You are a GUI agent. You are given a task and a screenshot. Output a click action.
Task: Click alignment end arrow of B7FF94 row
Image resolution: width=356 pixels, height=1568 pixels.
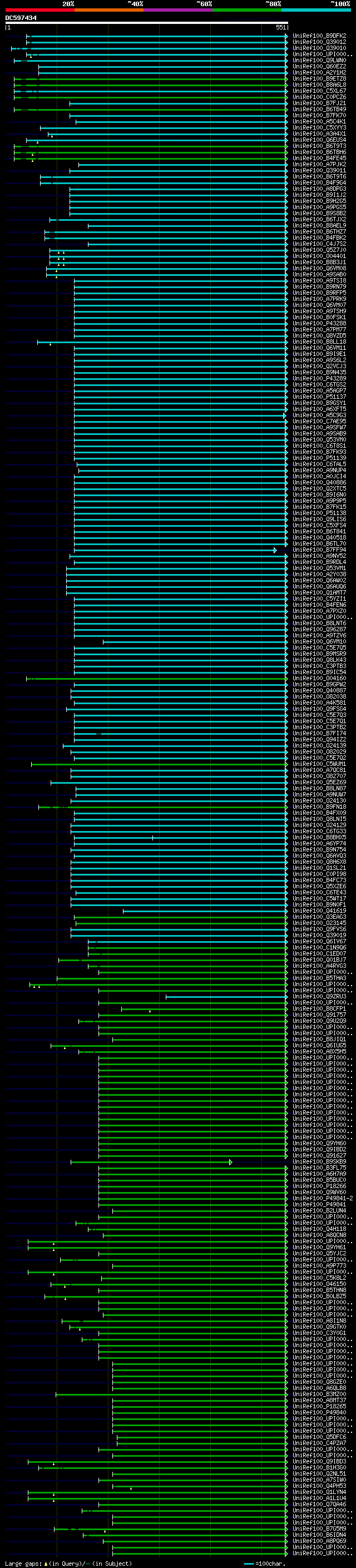coord(275,550)
